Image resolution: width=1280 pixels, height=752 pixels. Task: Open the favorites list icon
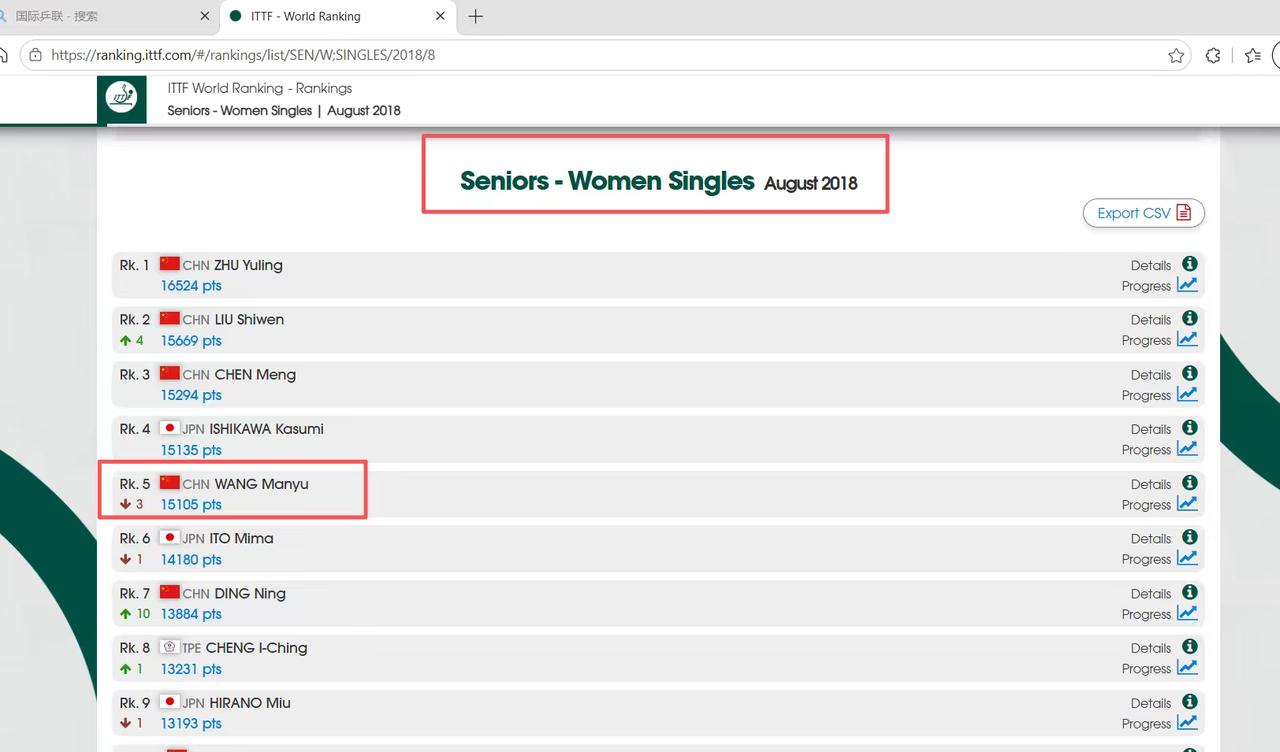[1253, 55]
